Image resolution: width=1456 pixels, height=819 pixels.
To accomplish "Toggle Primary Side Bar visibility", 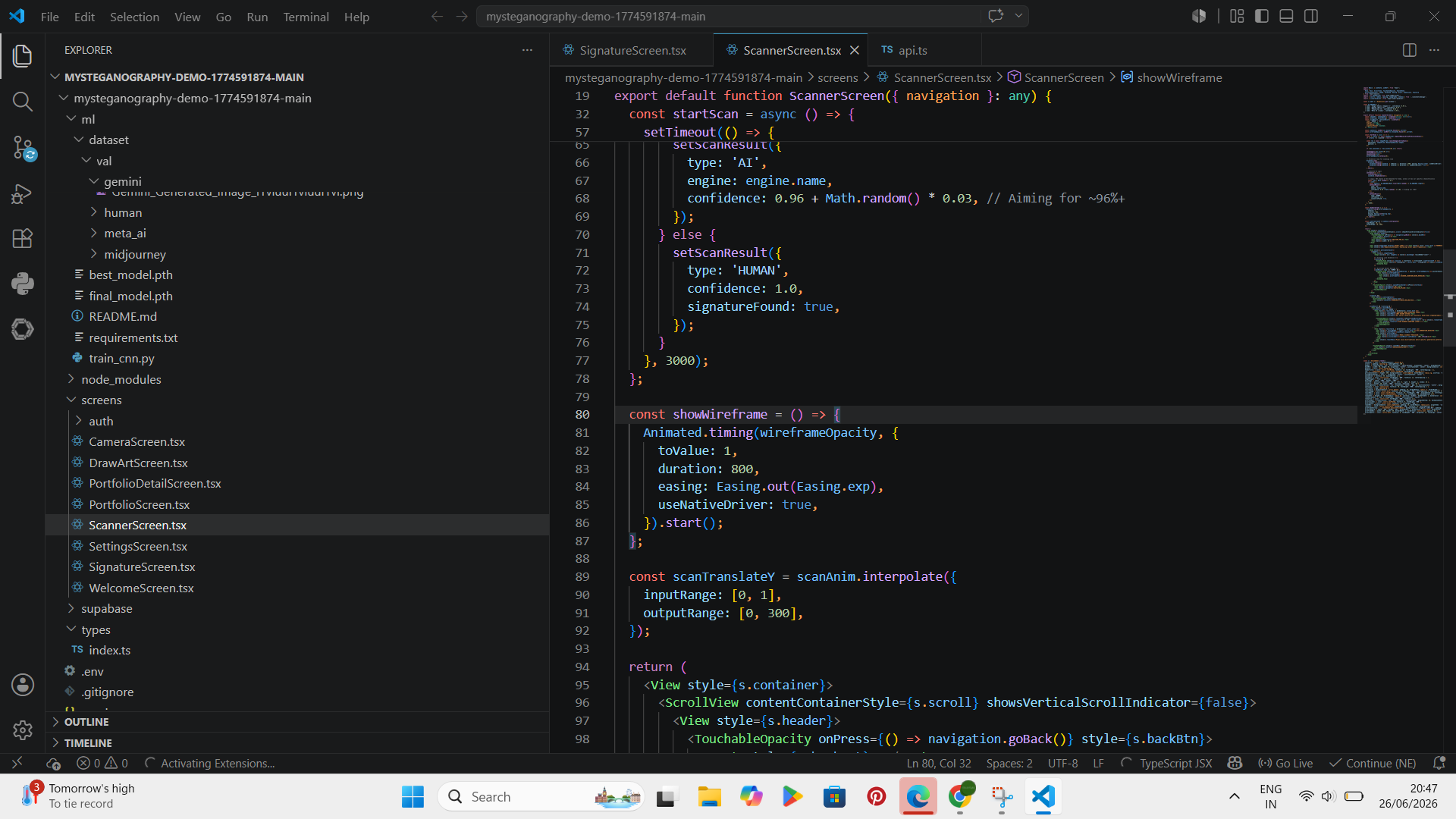I will click(x=1262, y=16).
